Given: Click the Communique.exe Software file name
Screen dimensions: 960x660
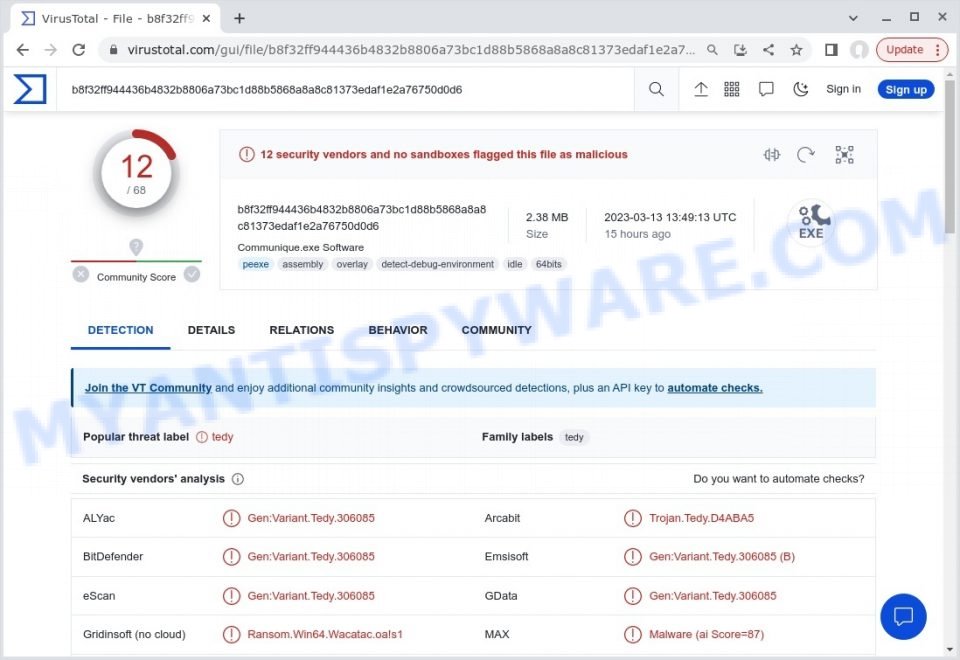Looking at the screenshot, I should (301, 247).
